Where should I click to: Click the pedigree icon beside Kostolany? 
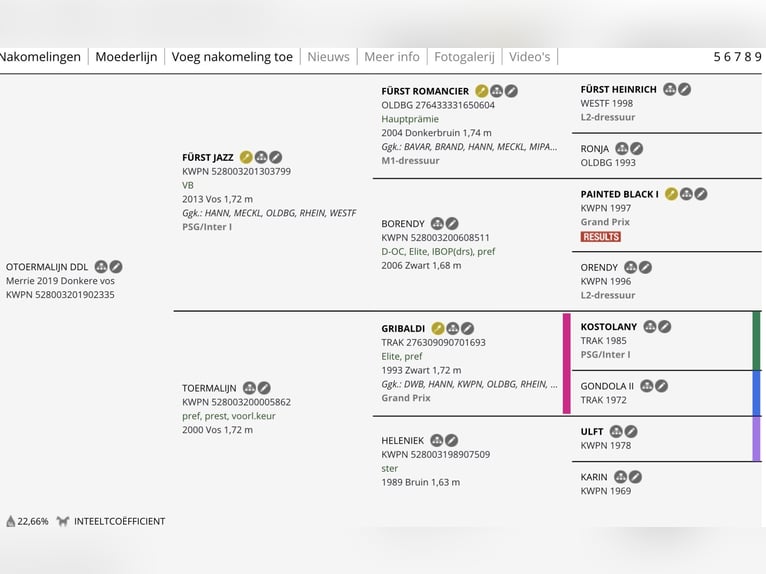(x=650, y=327)
